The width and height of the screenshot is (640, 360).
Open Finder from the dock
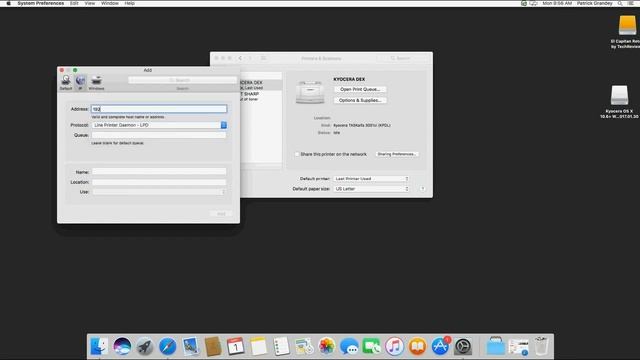coord(99,347)
